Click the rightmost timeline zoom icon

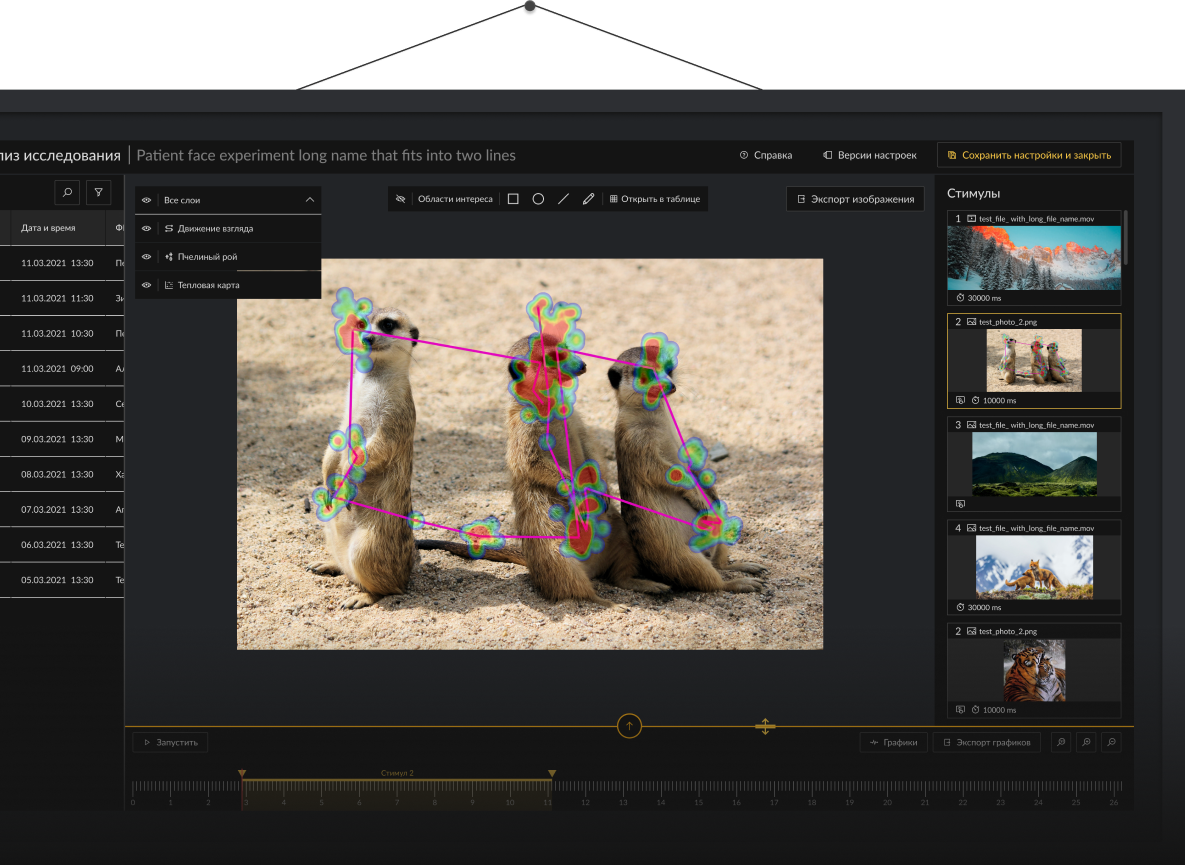point(1109,742)
